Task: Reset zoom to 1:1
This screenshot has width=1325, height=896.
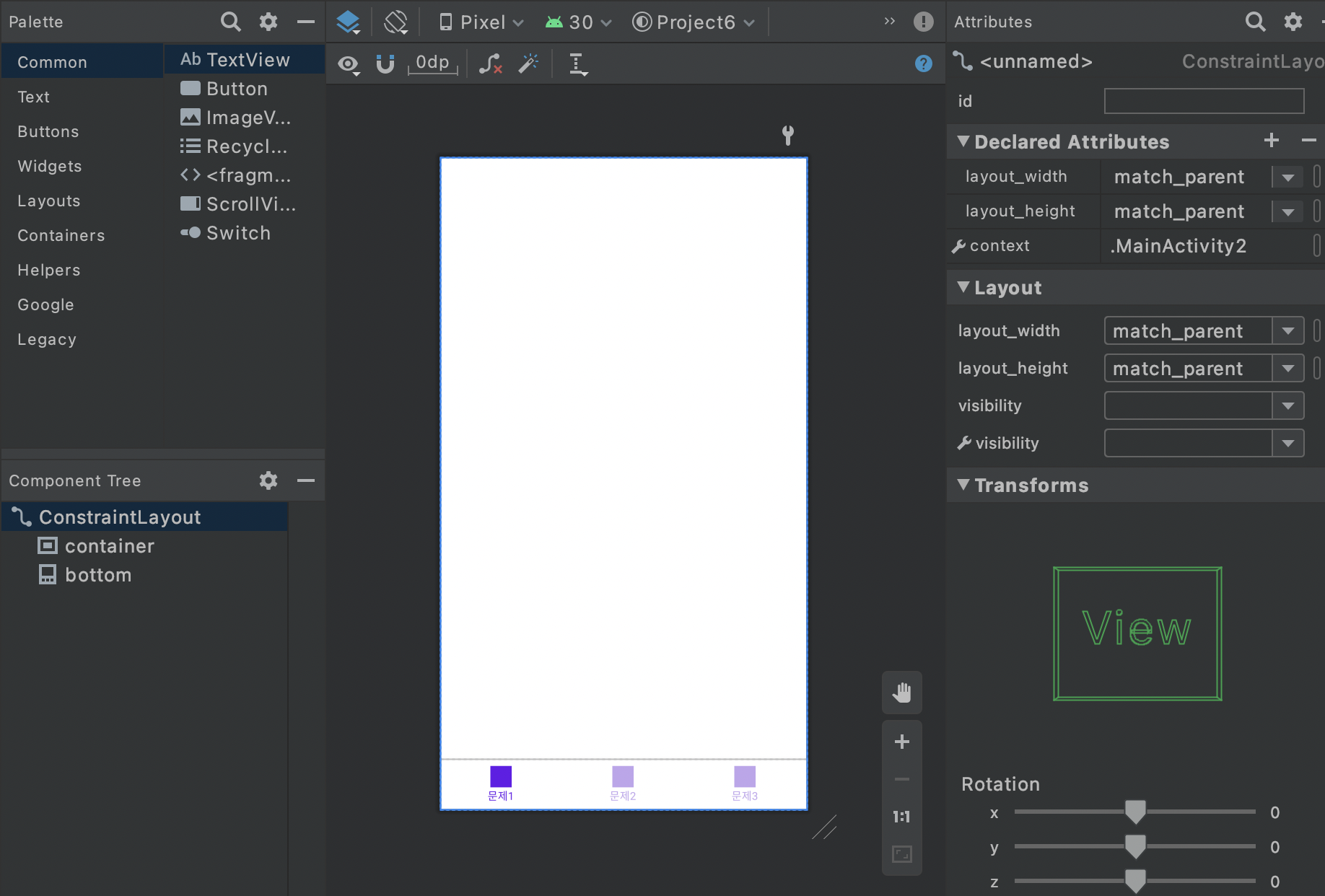Action: click(902, 817)
